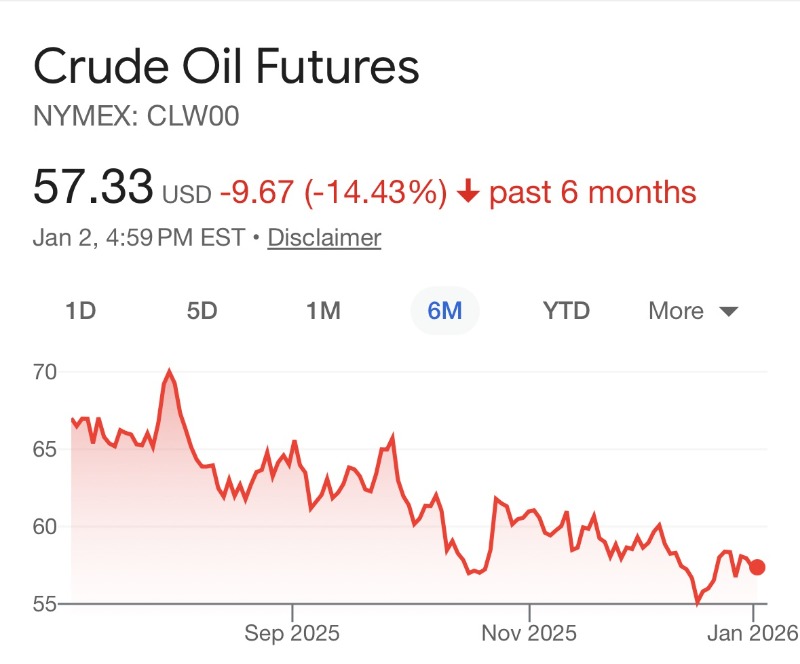Click the red endpoint dot on chart
Screen dimensions: 800x664
[x=757, y=567]
